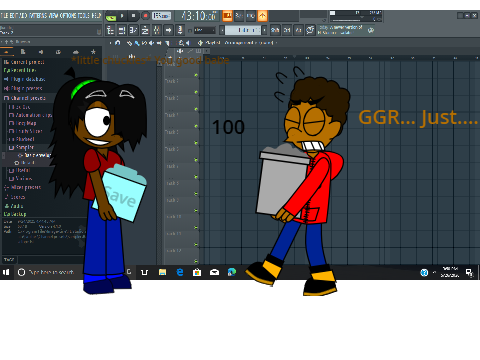Mute Track 6 with its green dot

coord(196,160)
